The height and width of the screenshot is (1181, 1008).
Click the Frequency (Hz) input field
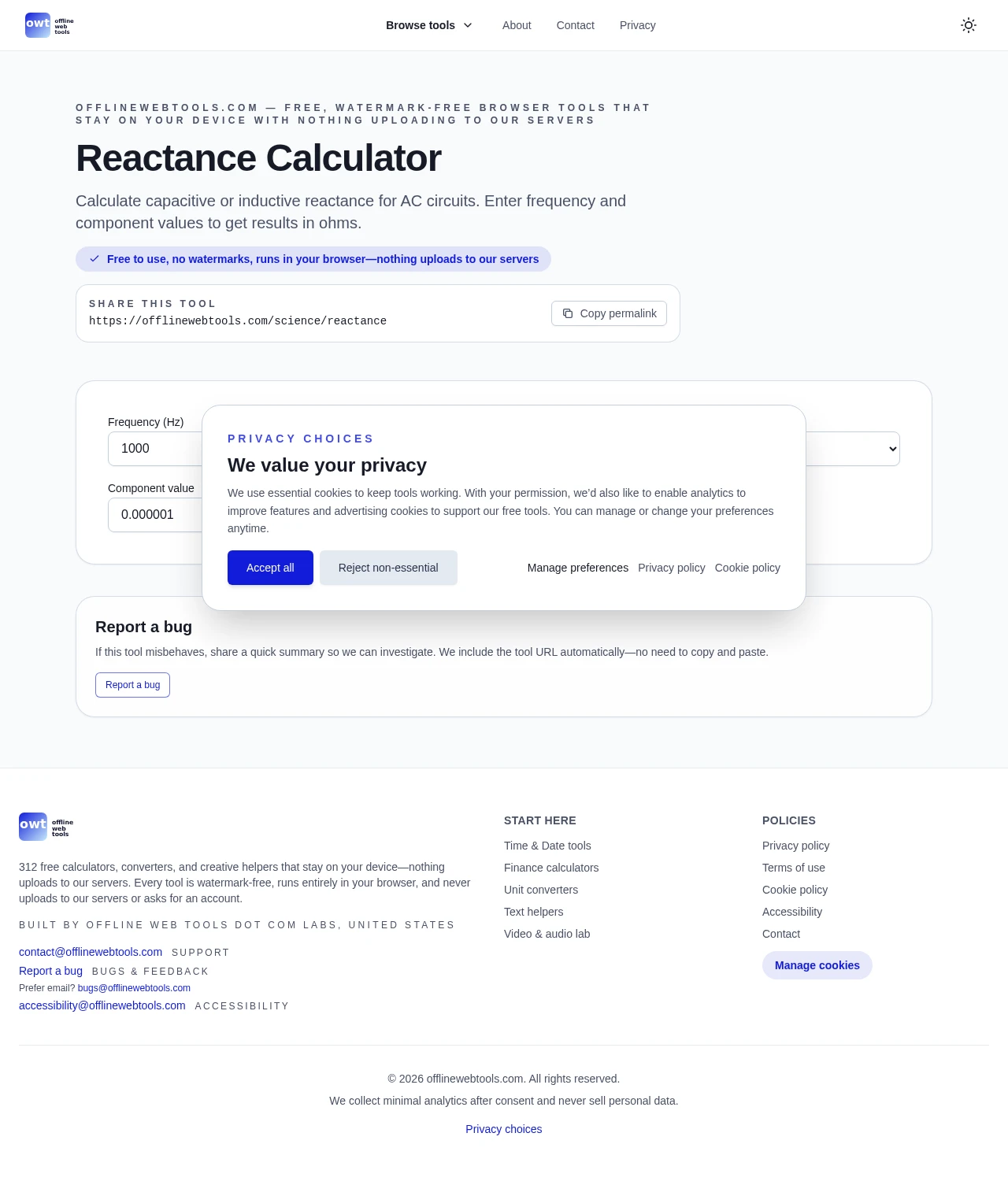coord(155,449)
